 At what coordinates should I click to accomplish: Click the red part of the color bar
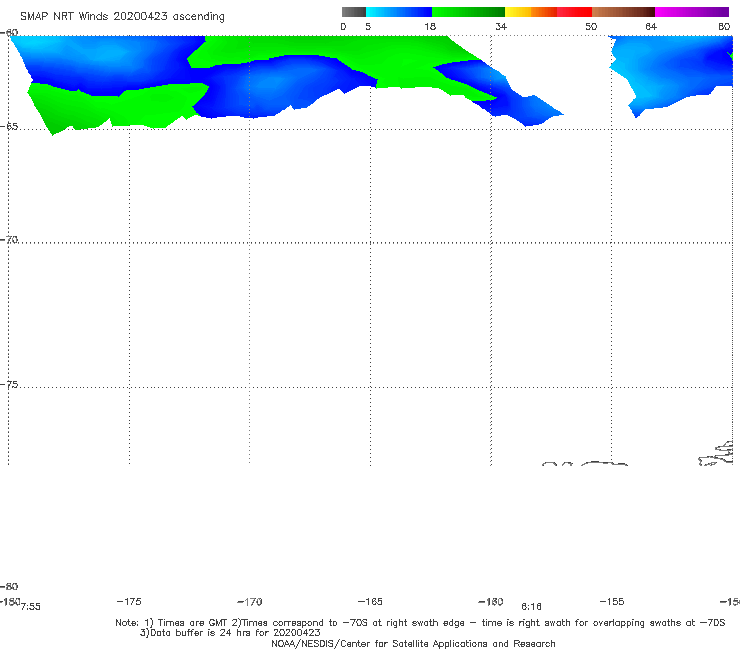coord(574,12)
